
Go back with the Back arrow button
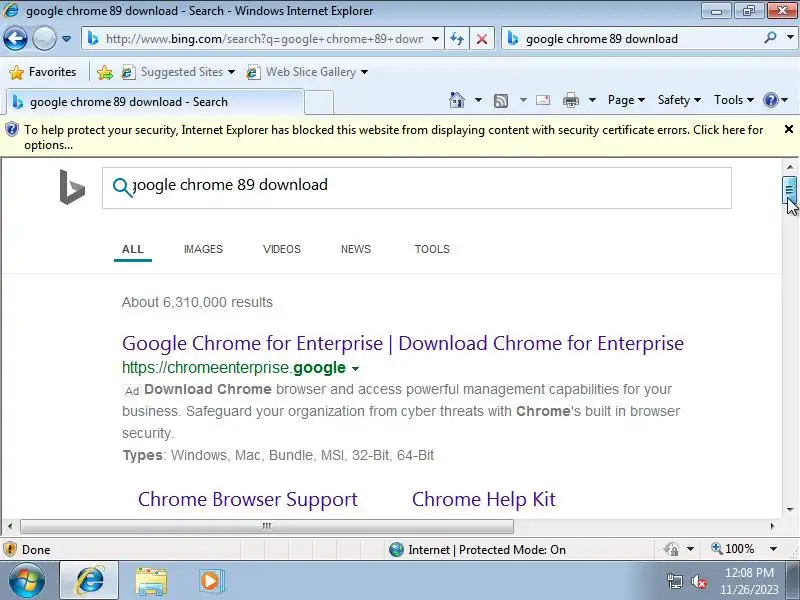(x=15, y=38)
